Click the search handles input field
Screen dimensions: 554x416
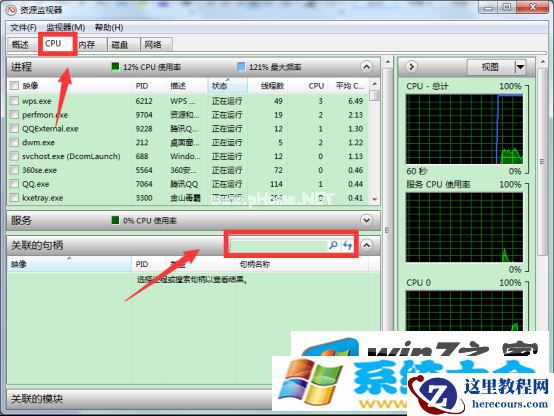point(279,245)
